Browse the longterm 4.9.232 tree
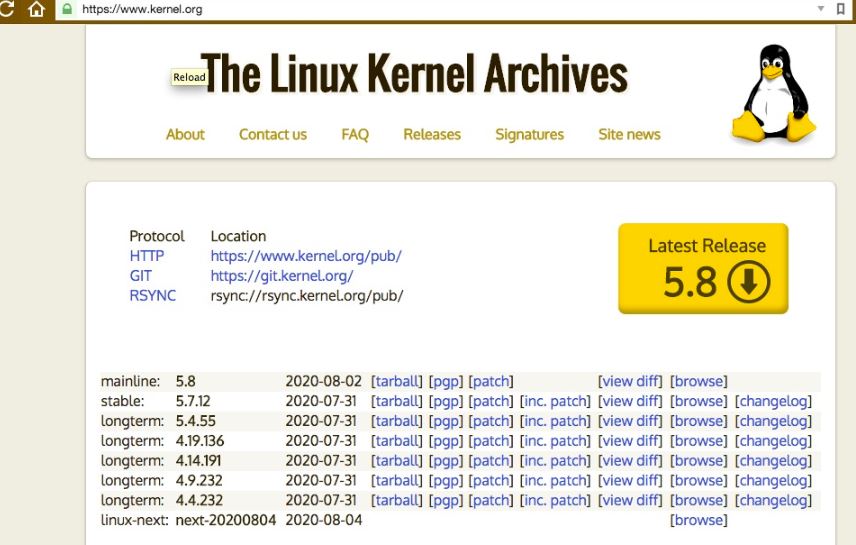This screenshot has width=856, height=545. coord(699,481)
